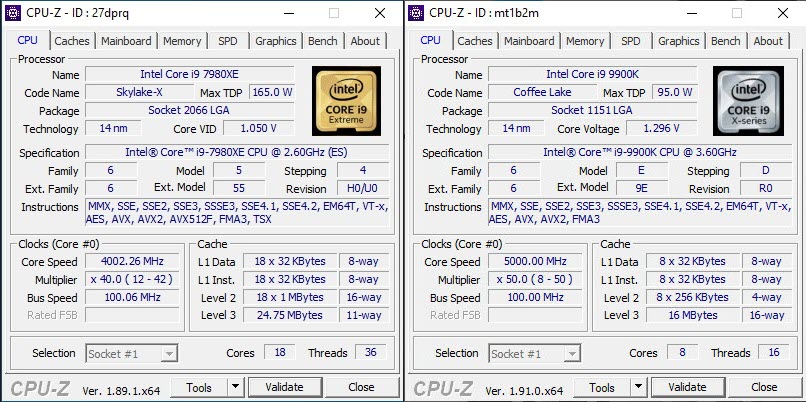This screenshot has width=806, height=402.
Task: Close the 27dprq window with title bar X
Action: 380,13
